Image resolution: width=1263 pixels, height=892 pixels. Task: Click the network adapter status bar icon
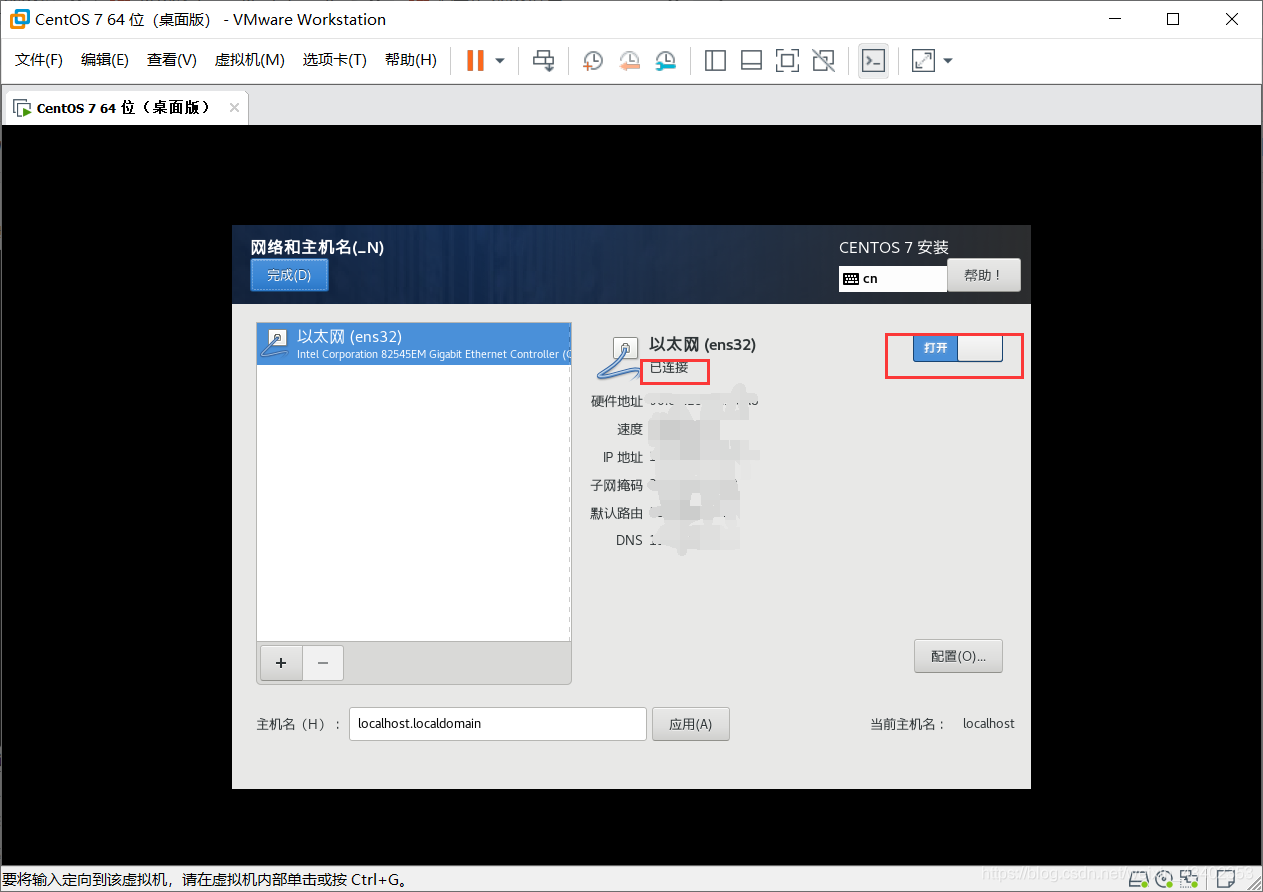coord(1188,880)
